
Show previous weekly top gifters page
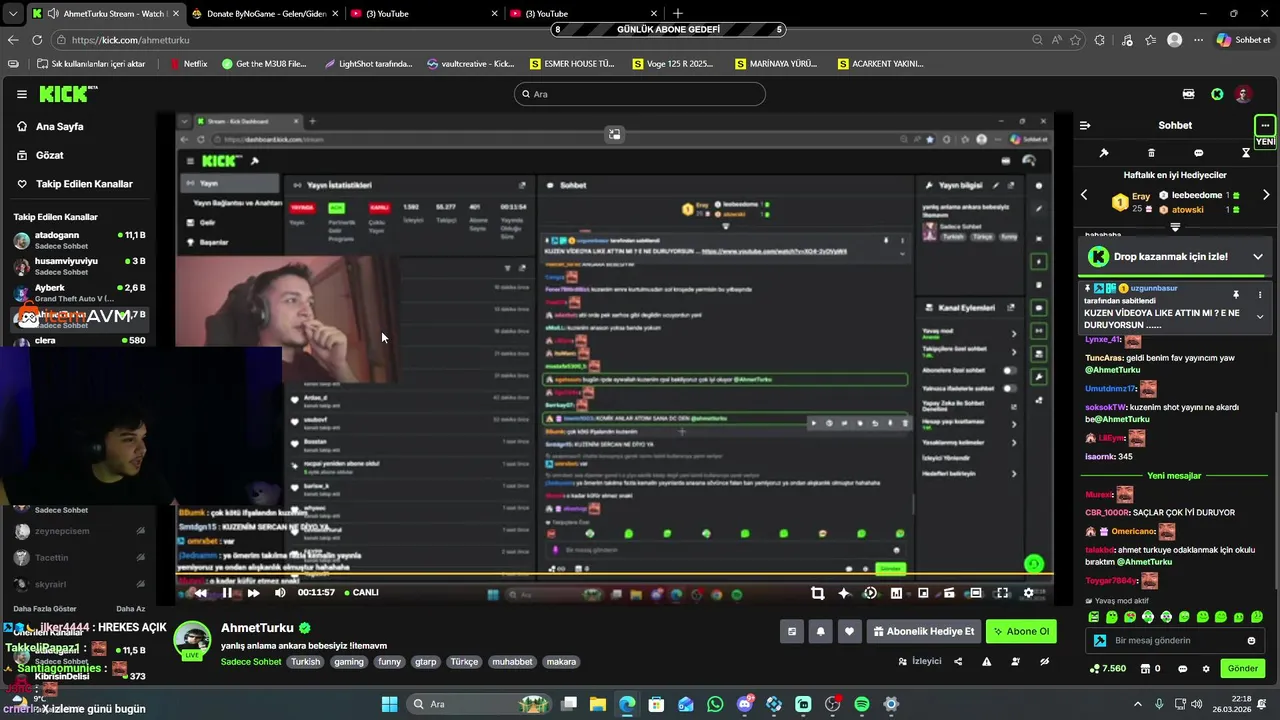point(1084,195)
